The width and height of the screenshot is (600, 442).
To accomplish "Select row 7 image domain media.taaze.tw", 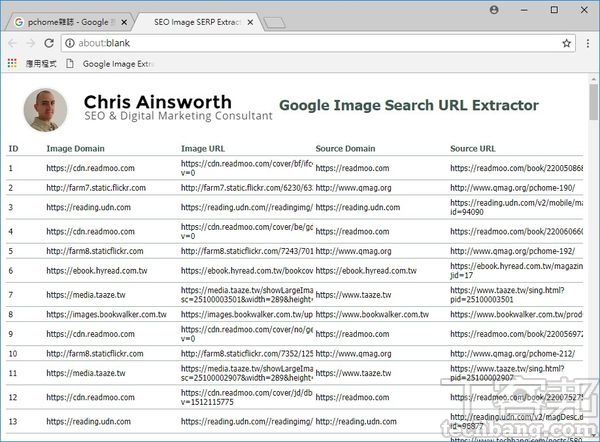I will pos(86,295).
